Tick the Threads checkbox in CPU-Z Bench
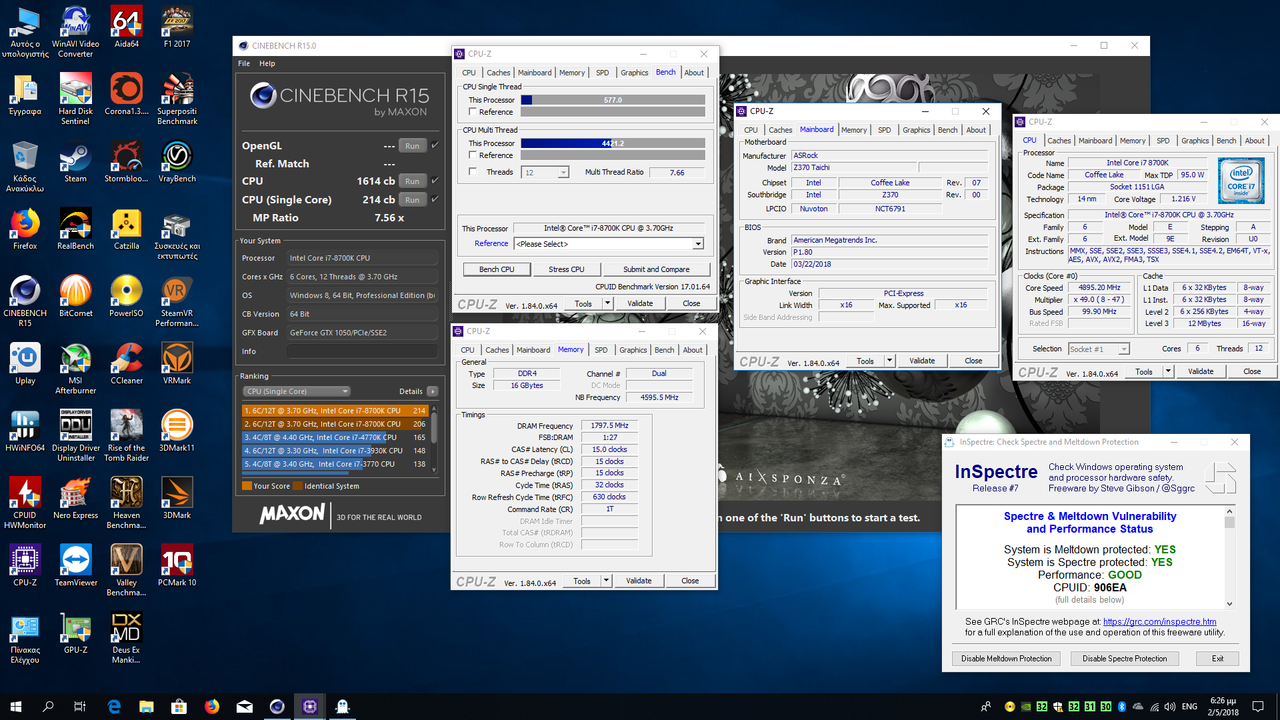This screenshot has height=720, width=1280. pos(472,172)
